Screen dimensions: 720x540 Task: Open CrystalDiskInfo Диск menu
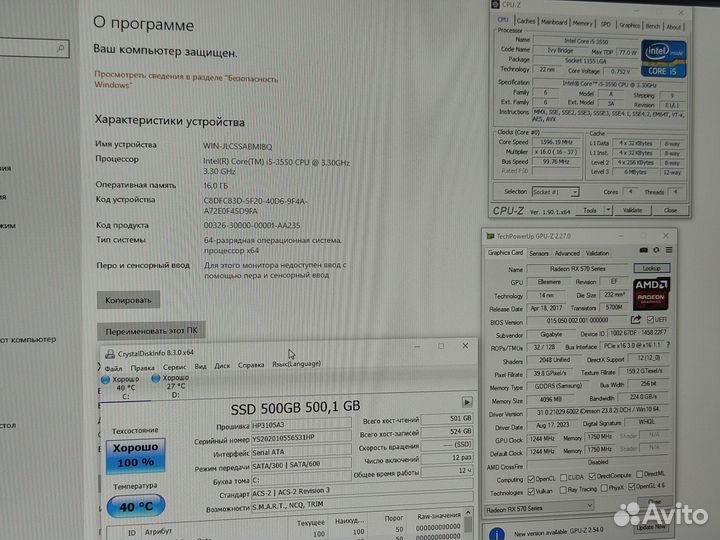[x=222, y=366]
